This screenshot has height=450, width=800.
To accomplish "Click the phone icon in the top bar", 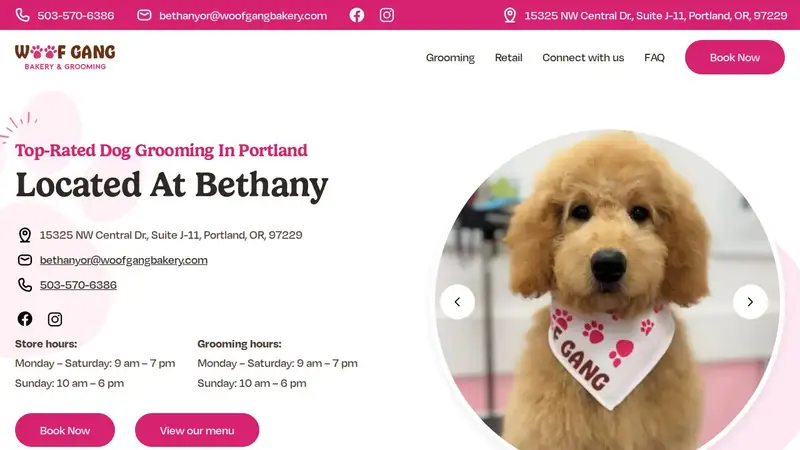I will point(22,15).
